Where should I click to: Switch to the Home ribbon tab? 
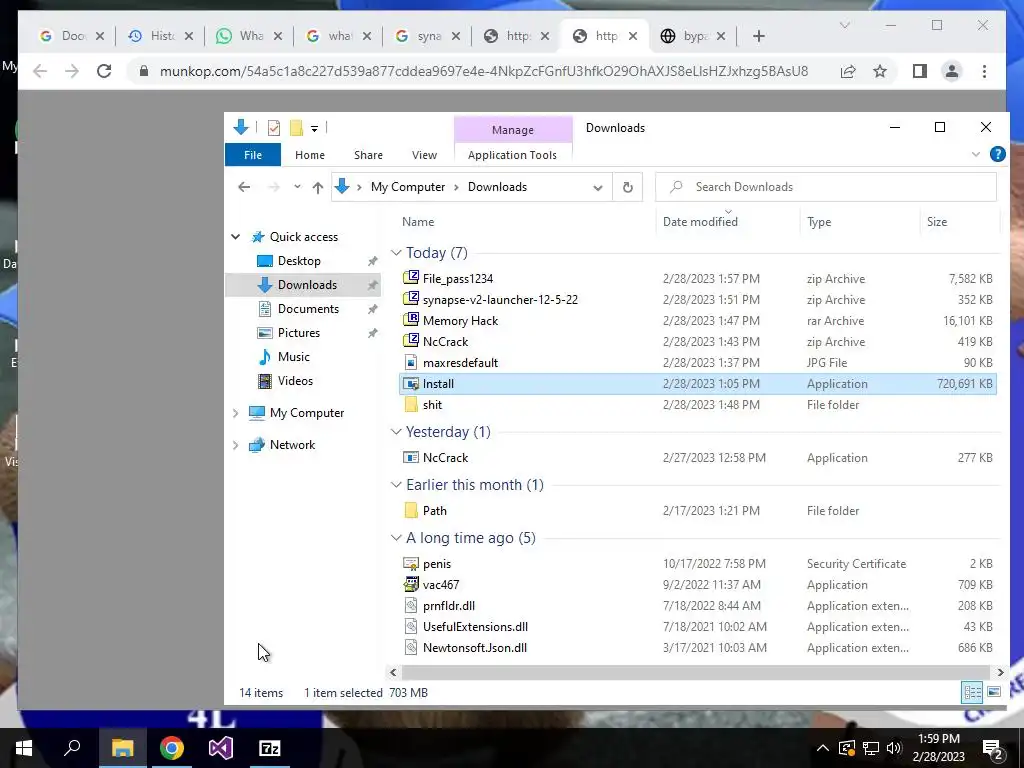[310, 155]
